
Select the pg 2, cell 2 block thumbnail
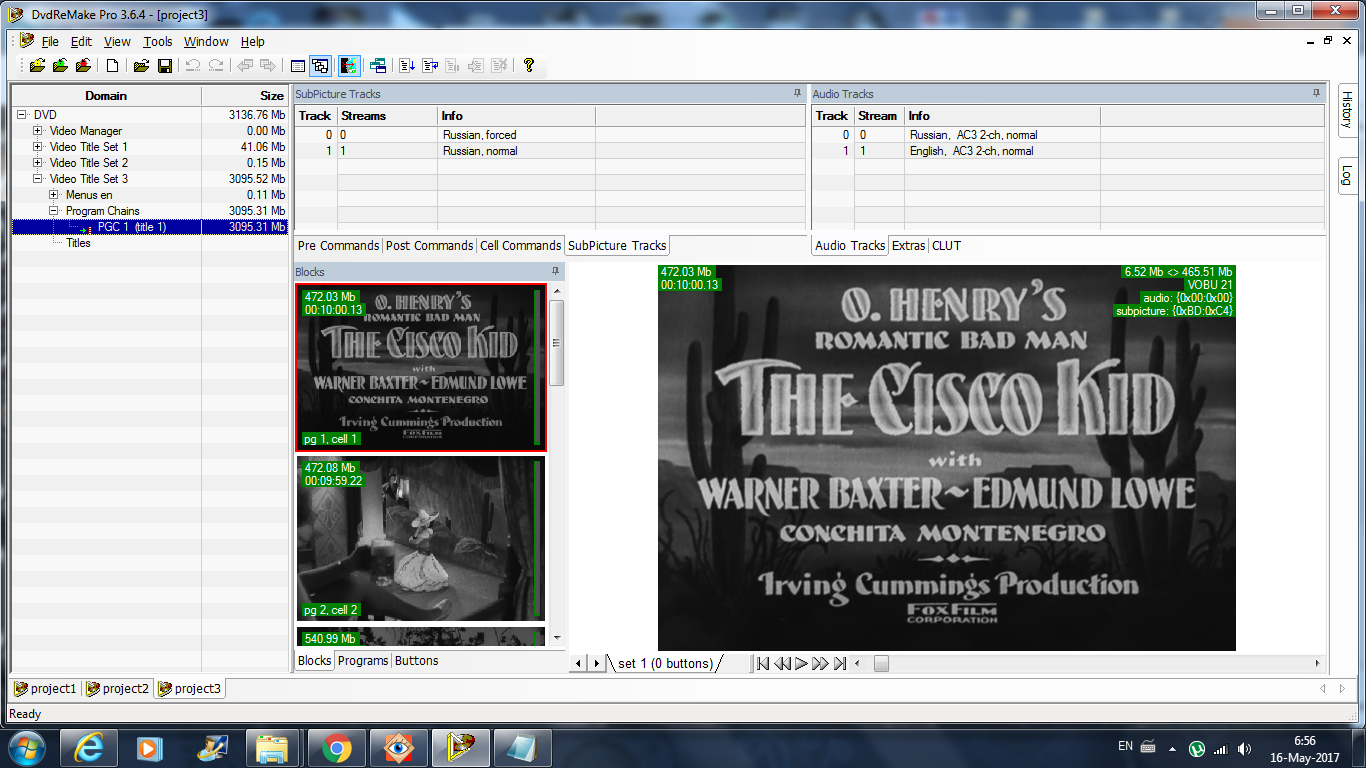[421, 538]
